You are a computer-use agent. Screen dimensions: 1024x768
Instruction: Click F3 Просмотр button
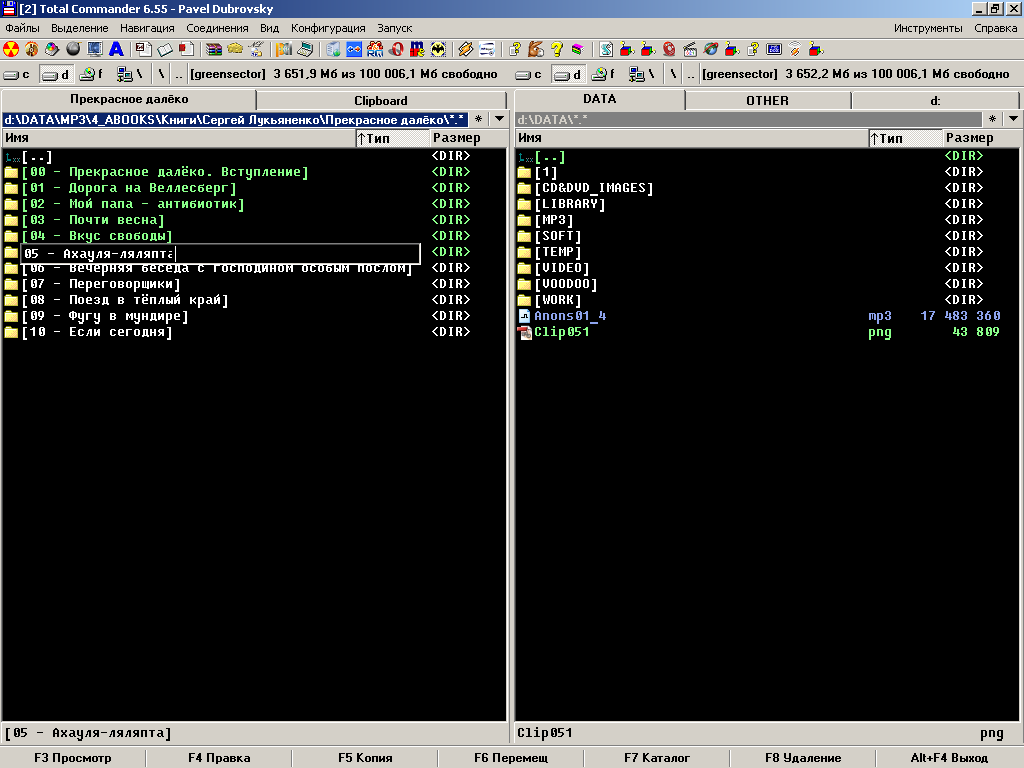[72, 758]
